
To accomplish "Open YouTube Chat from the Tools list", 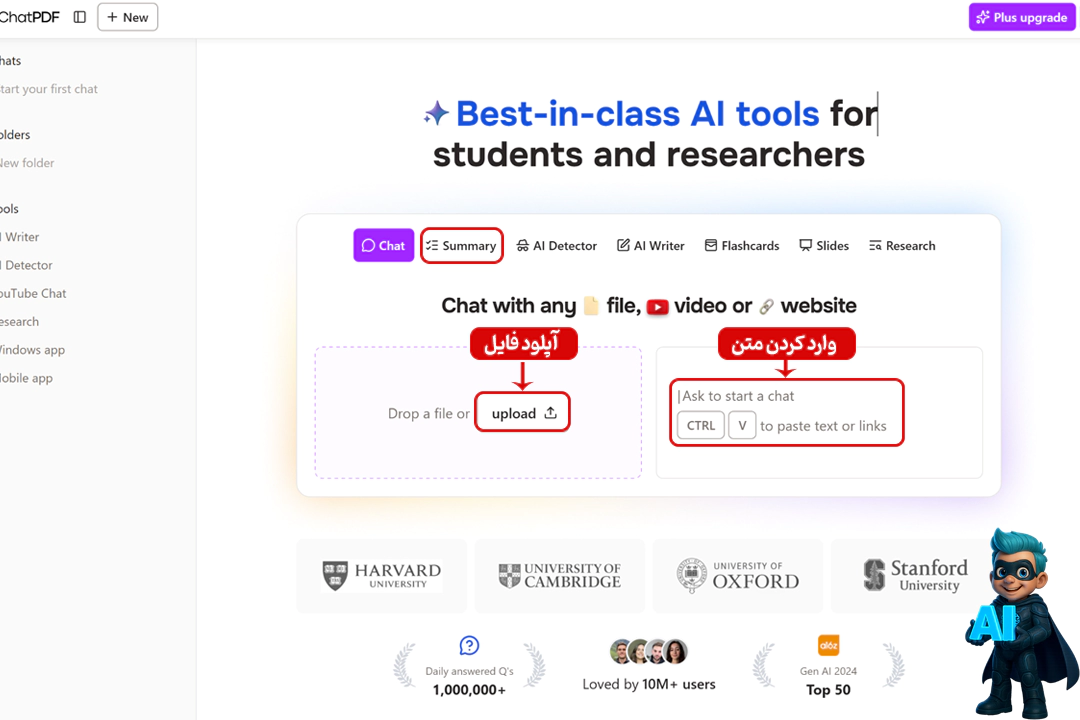I will pos(34,293).
